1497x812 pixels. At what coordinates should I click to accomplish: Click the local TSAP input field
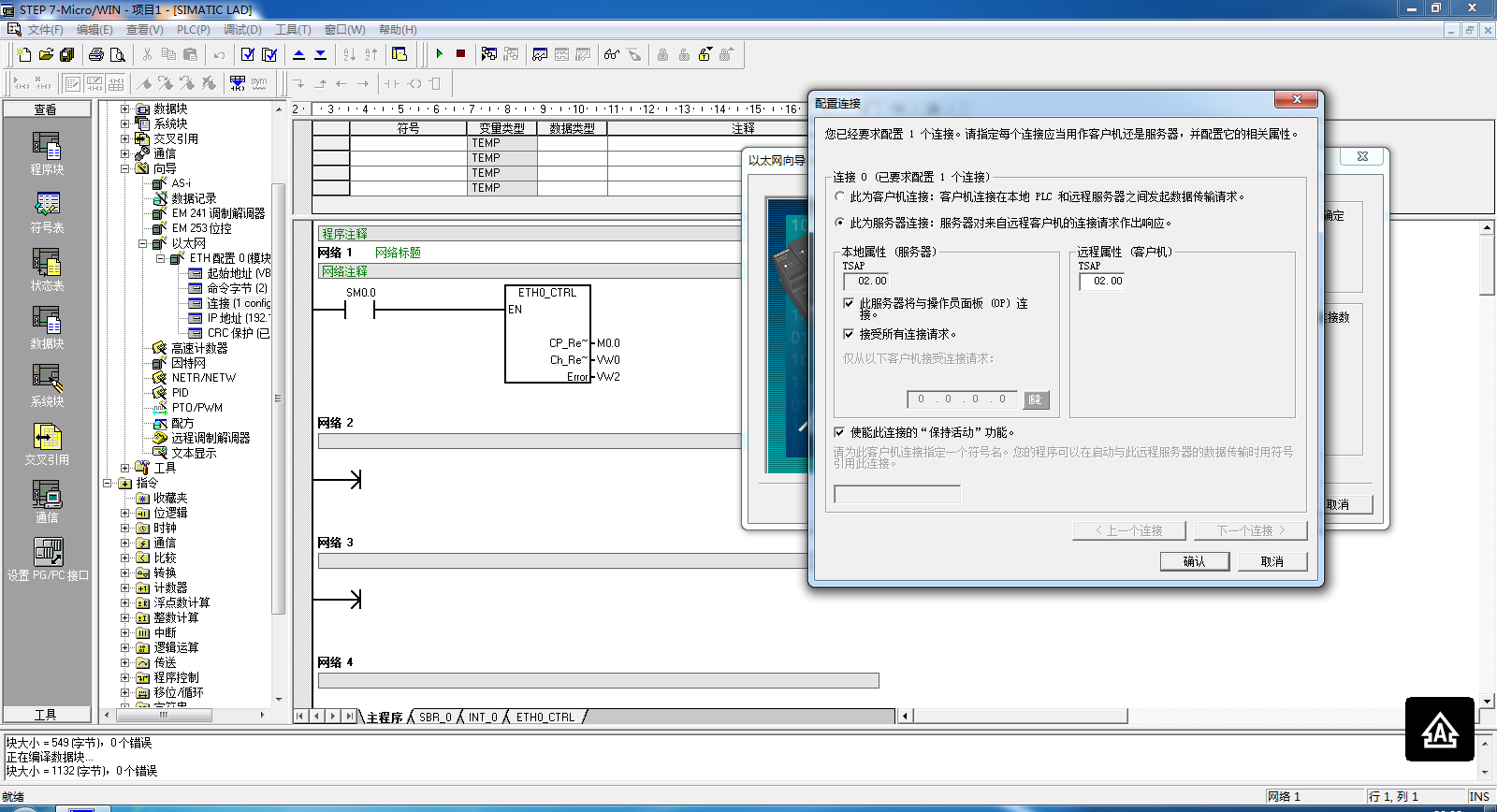(x=865, y=281)
